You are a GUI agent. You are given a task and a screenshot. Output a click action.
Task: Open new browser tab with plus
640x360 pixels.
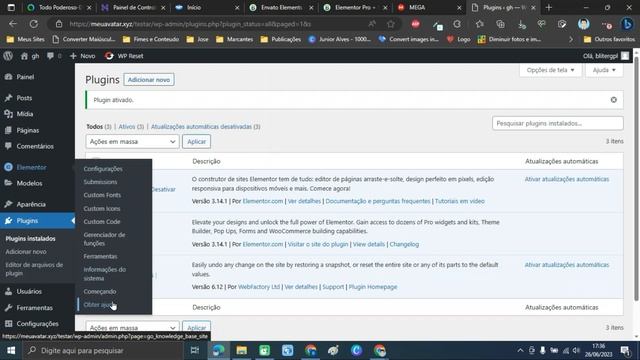click(x=548, y=7)
